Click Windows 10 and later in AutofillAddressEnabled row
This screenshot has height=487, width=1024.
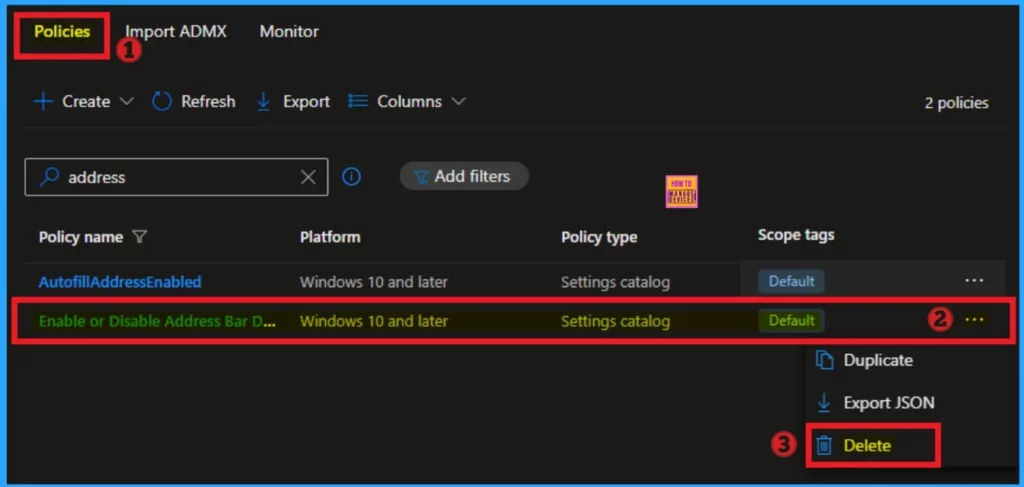pos(374,282)
